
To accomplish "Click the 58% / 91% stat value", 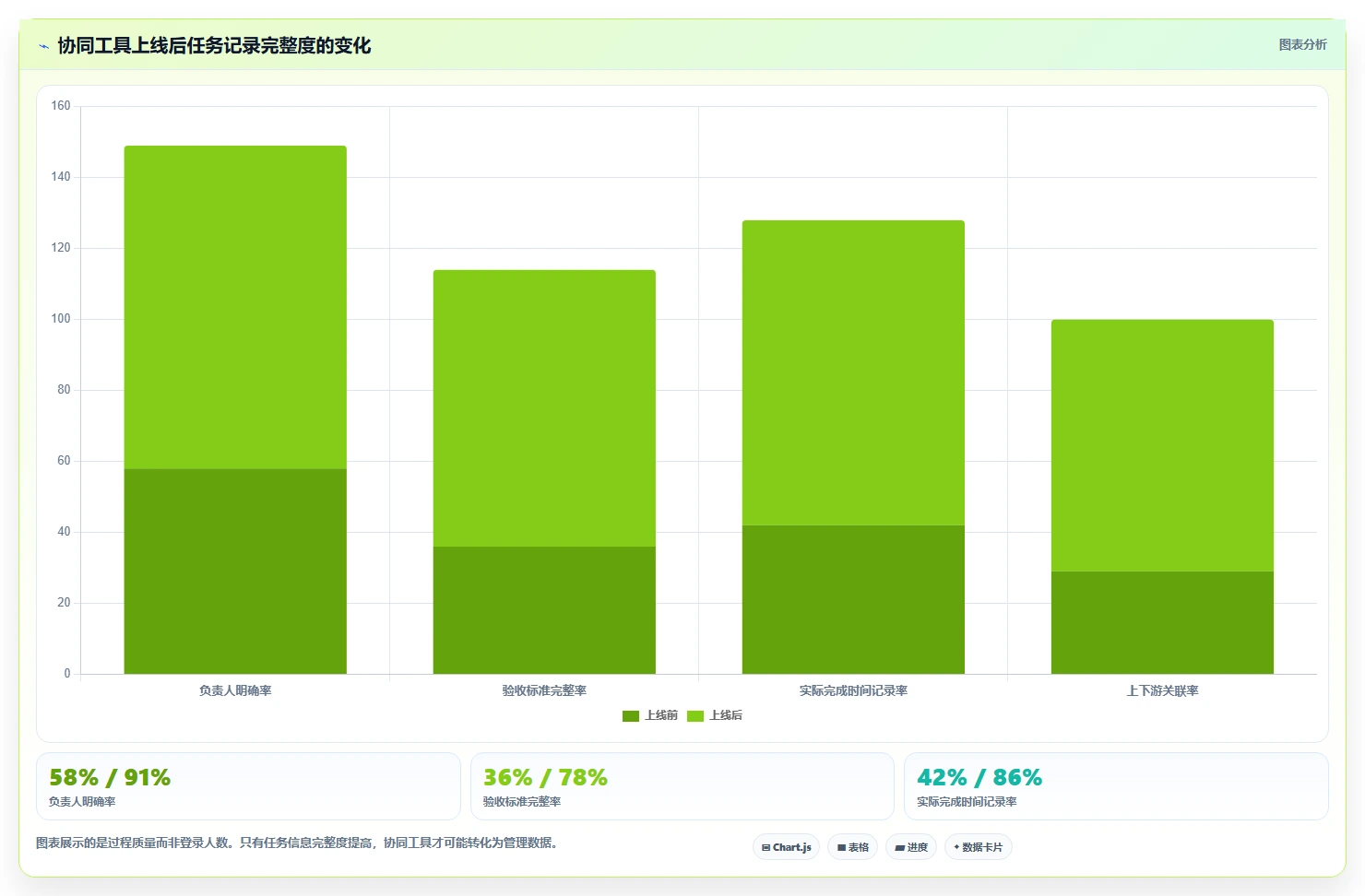I will [x=110, y=777].
